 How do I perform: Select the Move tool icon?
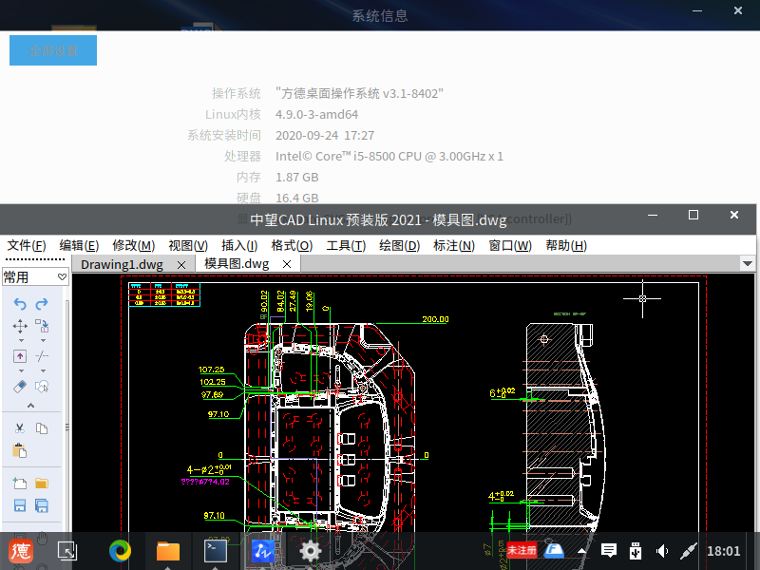pos(20,326)
